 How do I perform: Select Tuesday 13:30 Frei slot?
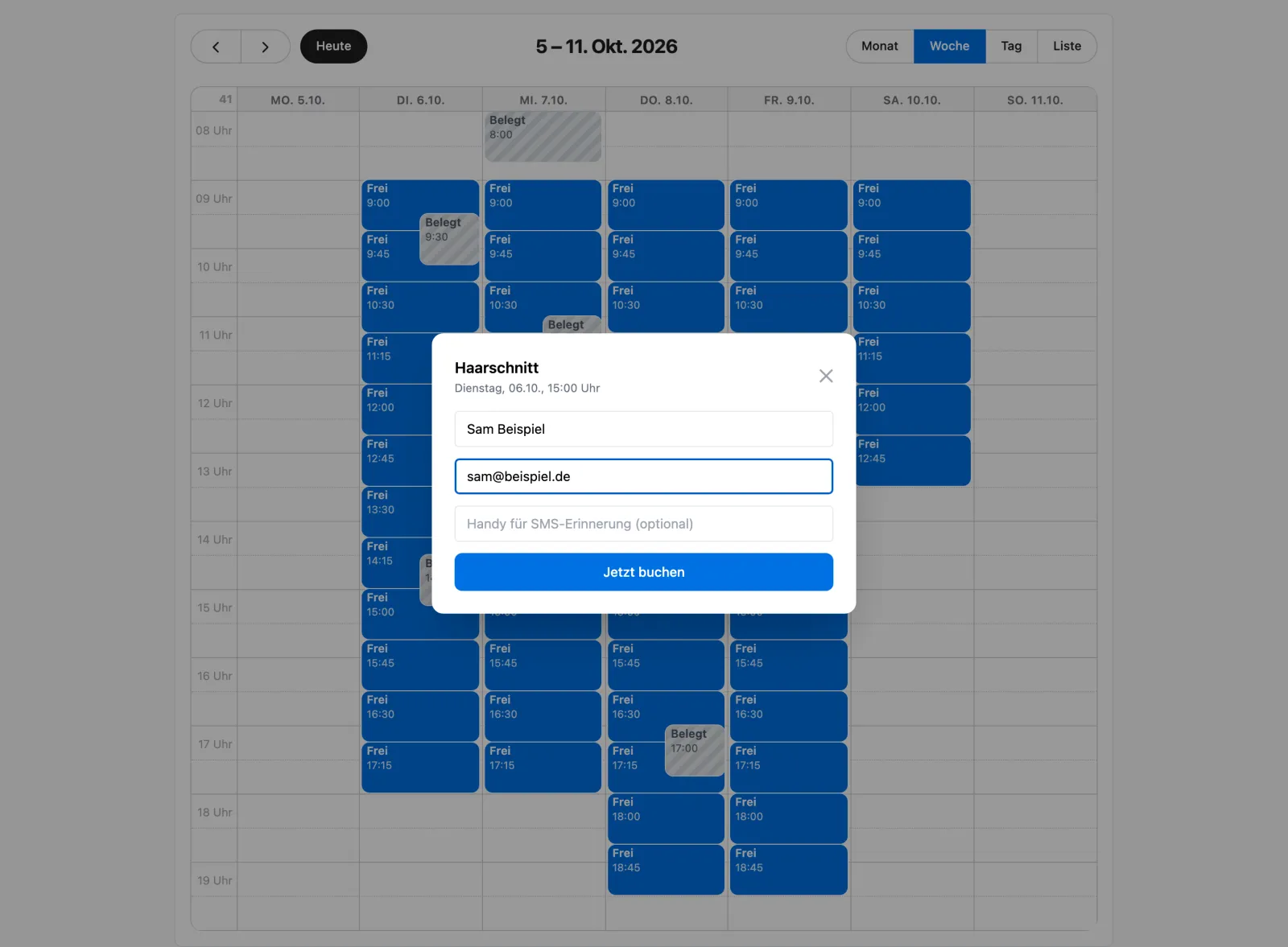397,512
